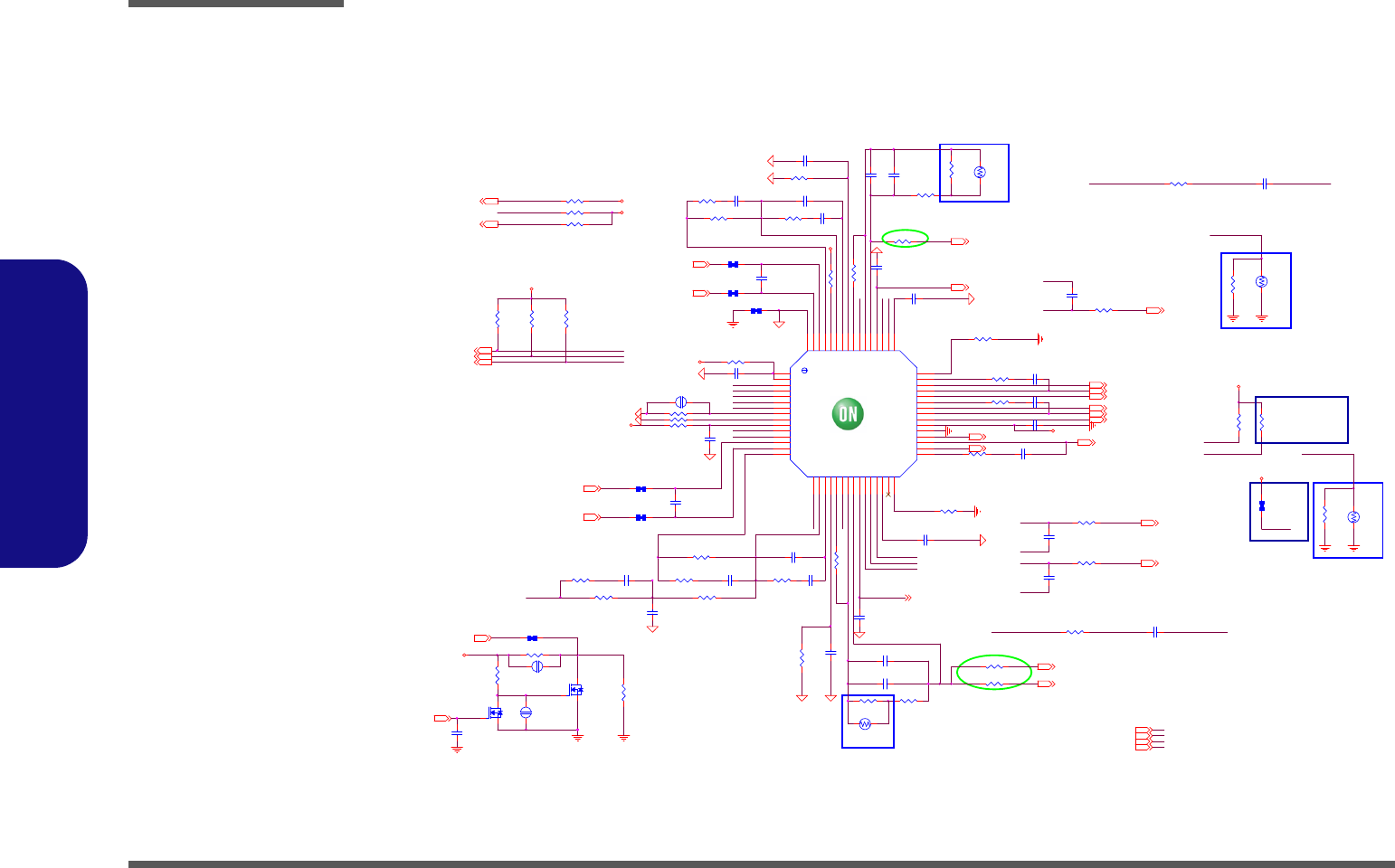Click the stack of four ports at the bottom right
1395x868 pixels.
click(1144, 738)
